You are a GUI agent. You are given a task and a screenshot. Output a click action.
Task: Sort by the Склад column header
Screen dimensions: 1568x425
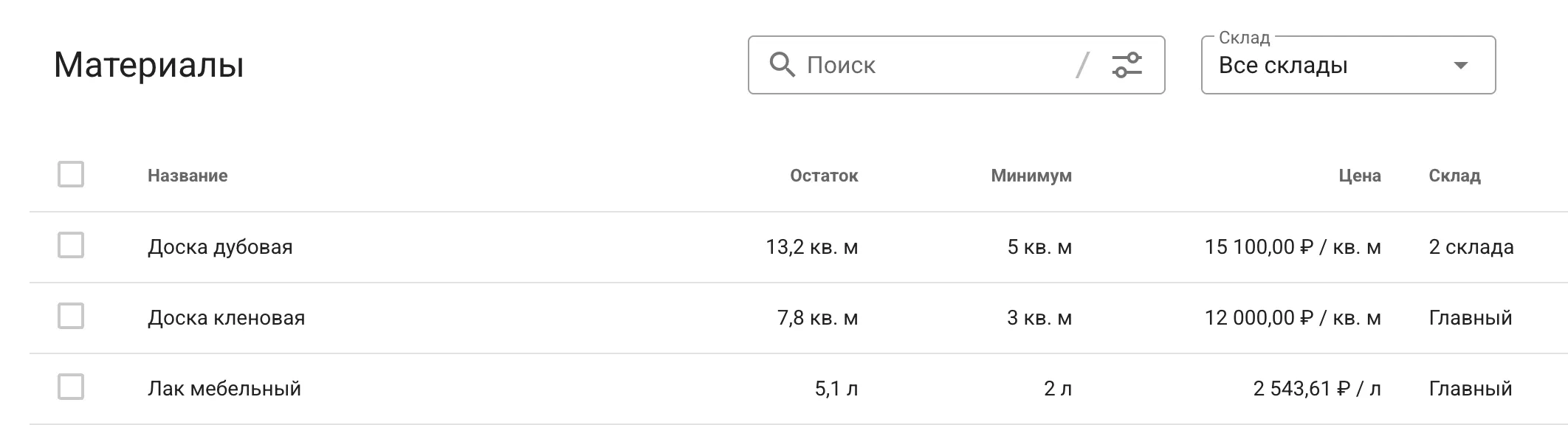tap(1456, 176)
